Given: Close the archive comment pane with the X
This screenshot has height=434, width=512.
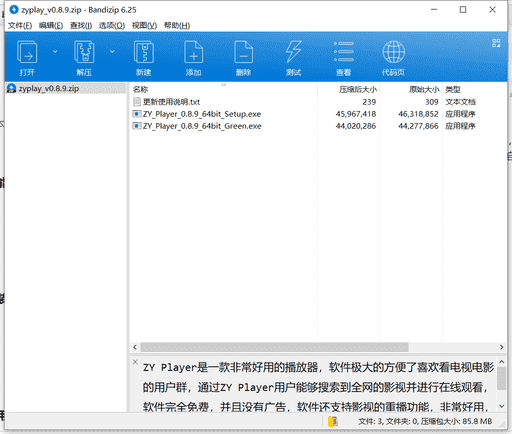Looking at the screenshot, I should coord(135,362).
